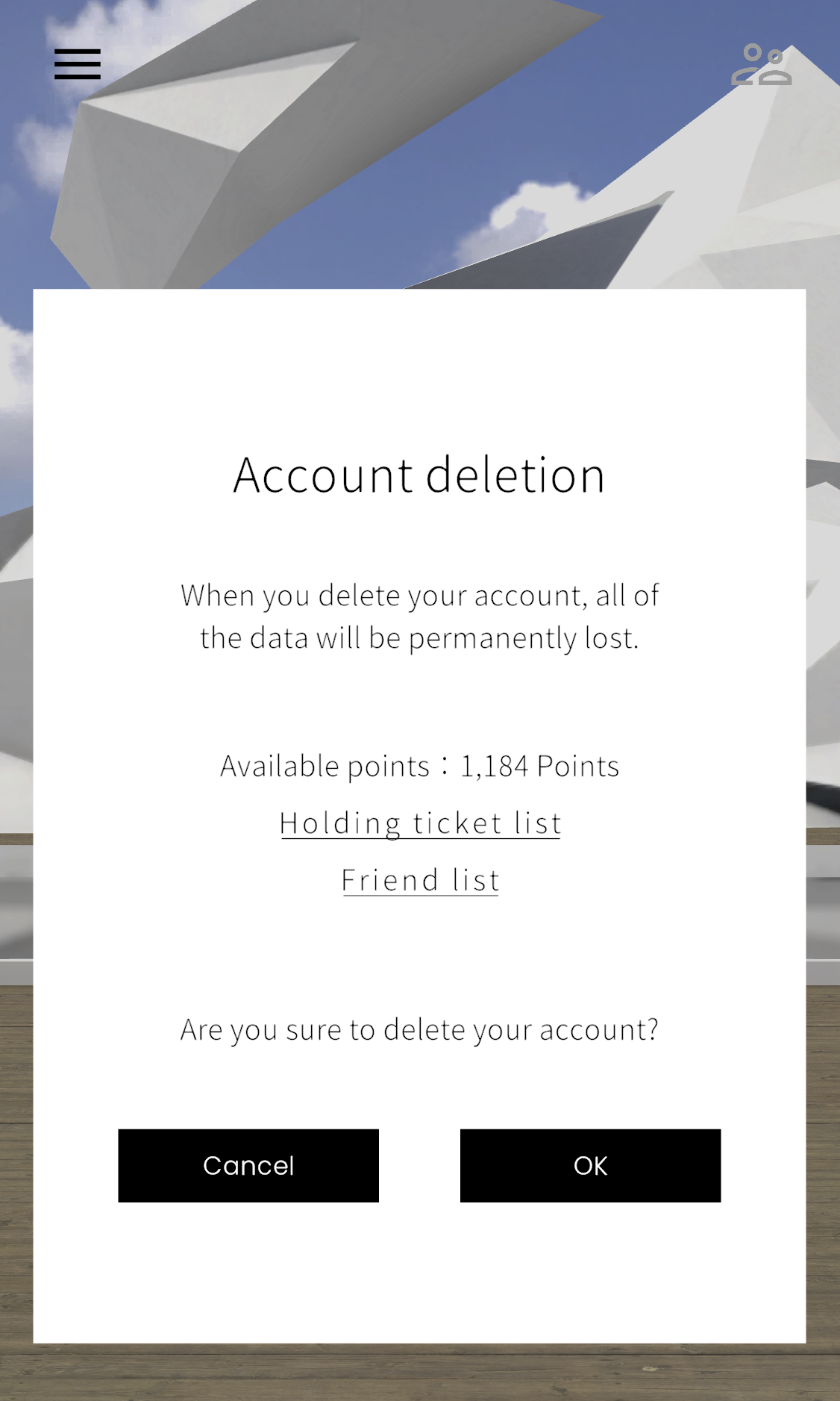Tap the wooden floor strip beneath the dialog
This screenshot has height=1401, width=840.
click(x=419, y=1373)
